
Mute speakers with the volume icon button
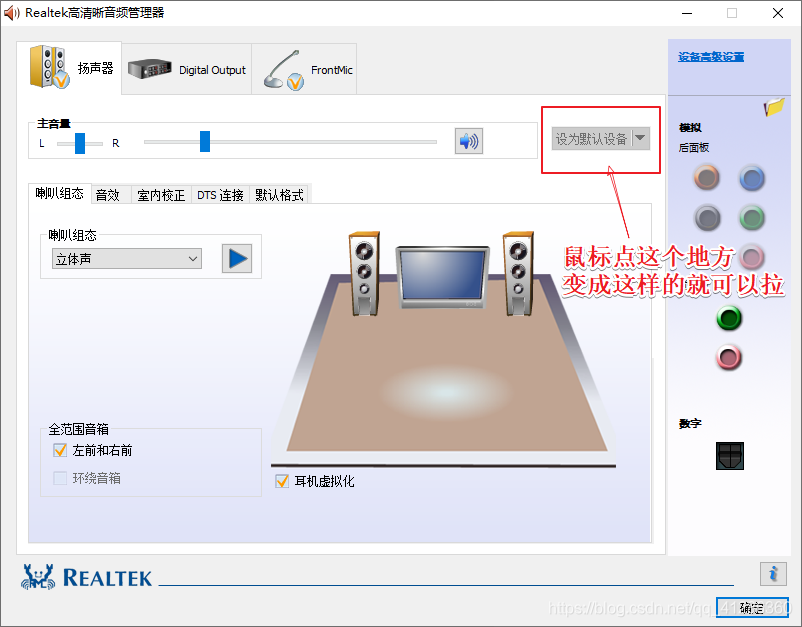coord(469,141)
